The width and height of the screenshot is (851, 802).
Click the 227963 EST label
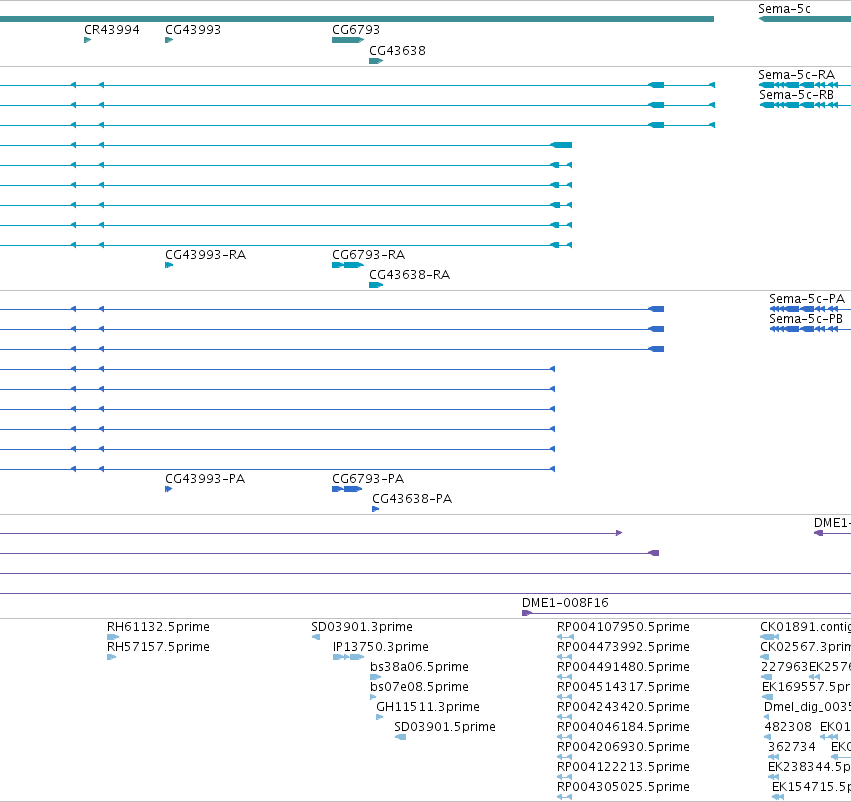coord(784,667)
